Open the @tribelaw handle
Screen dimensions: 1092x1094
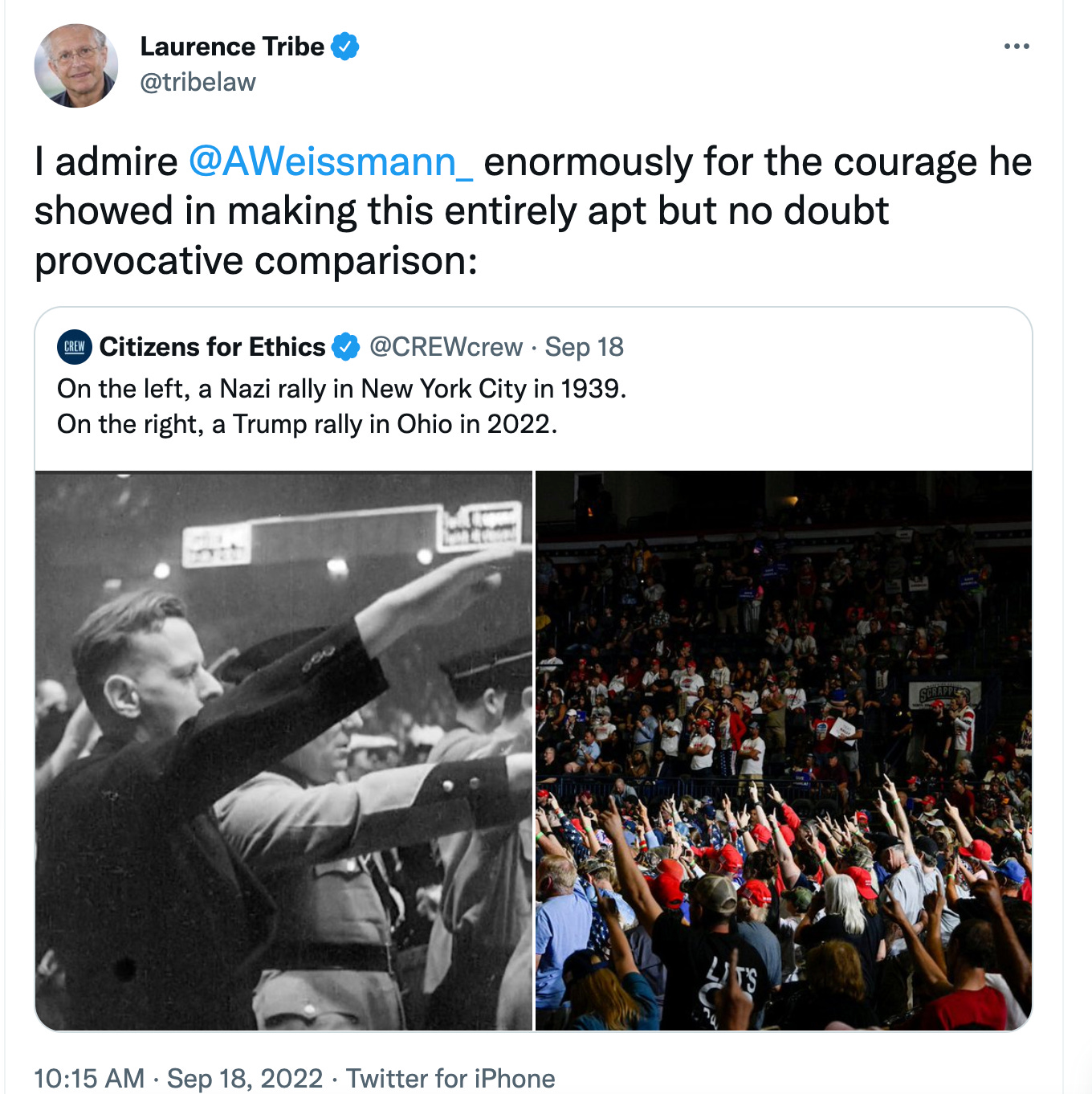click(x=198, y=82)
